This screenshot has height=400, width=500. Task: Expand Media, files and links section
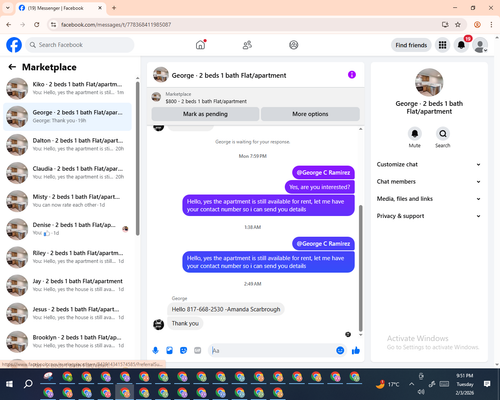[x=429, y=199]
